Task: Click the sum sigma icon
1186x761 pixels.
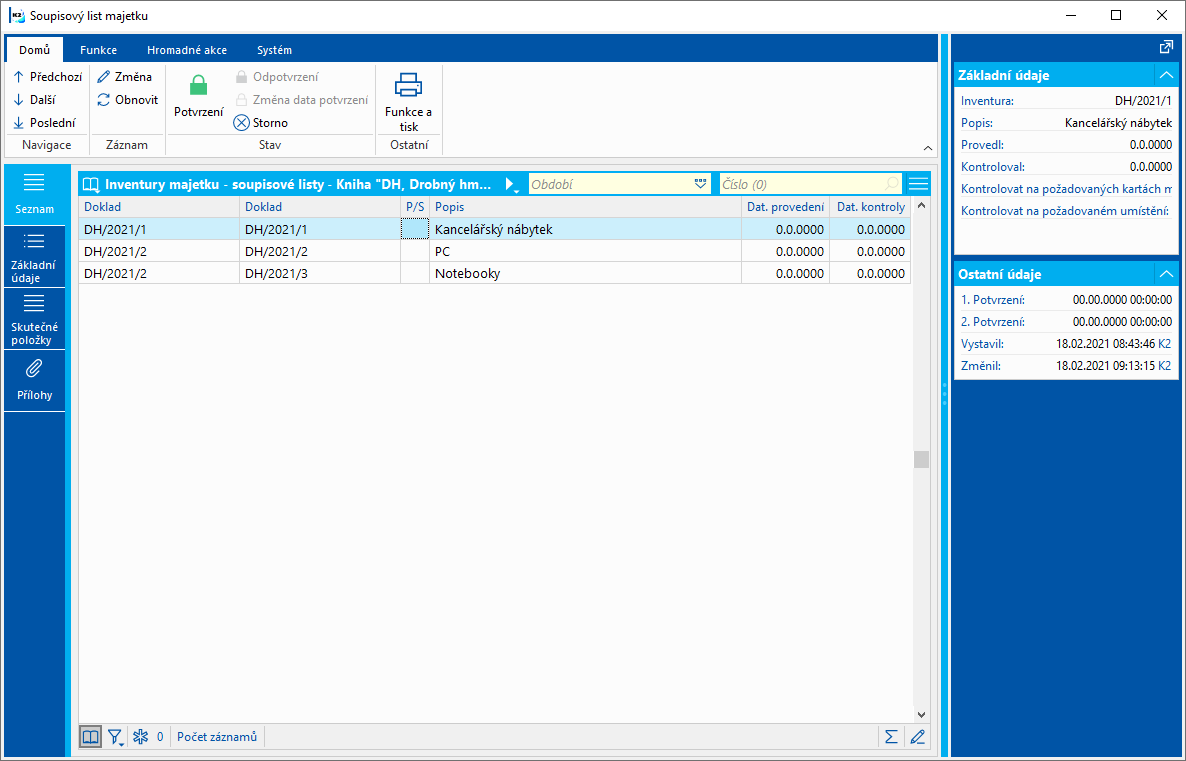Action: (x=890, y=737)
